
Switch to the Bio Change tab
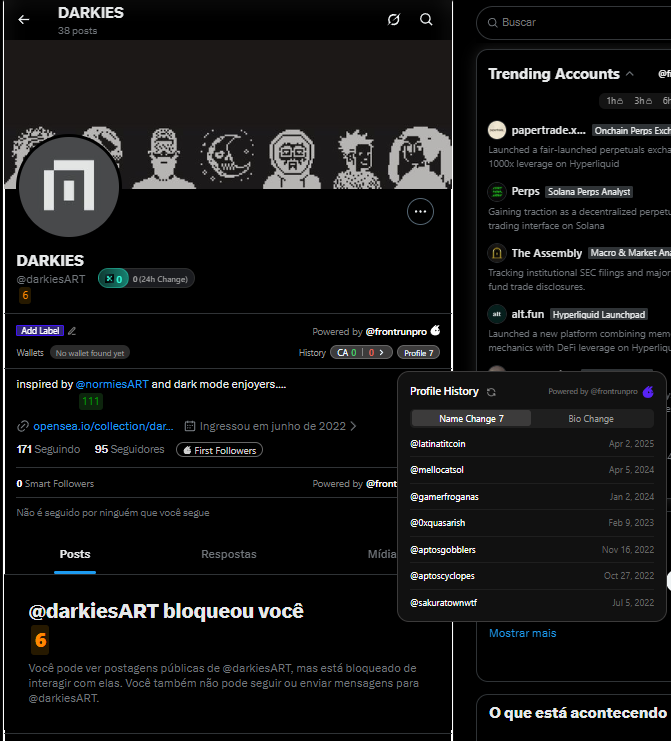pos(591,419)
